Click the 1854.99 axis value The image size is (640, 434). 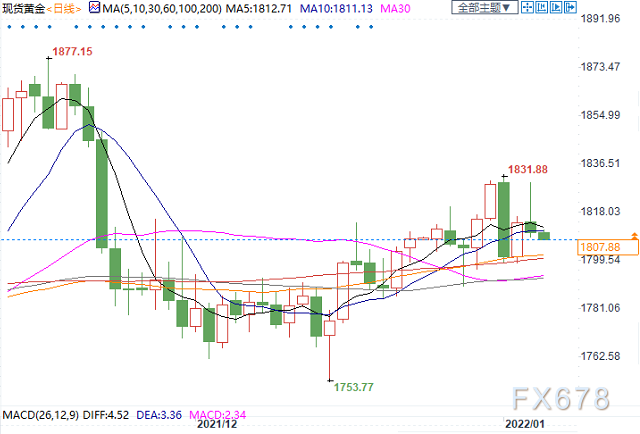[x=600, y=115]
